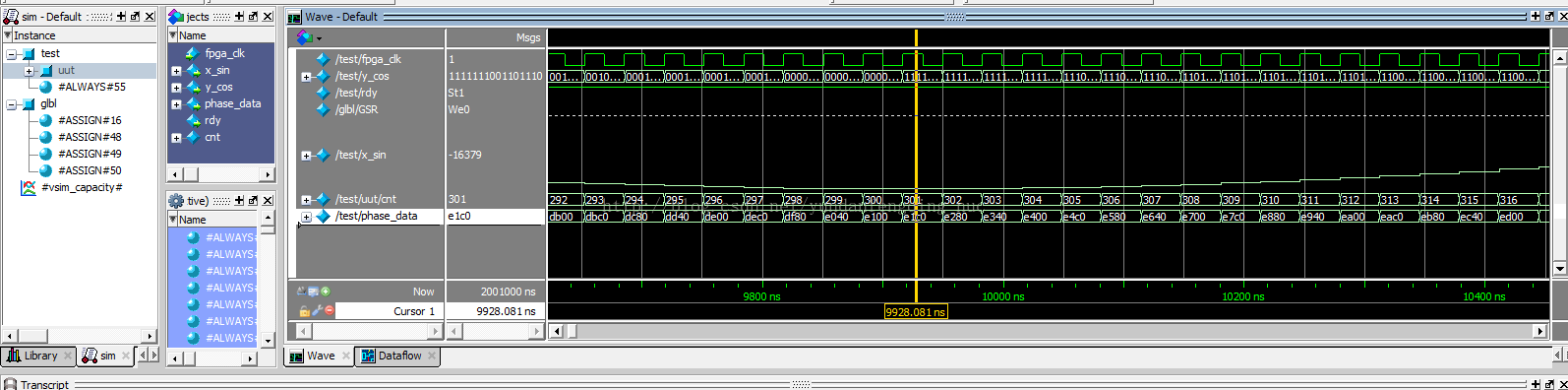Zoom the Wave window with plus icon
The width and height of the screenshot is (1568, 390).
(1536, 17)
